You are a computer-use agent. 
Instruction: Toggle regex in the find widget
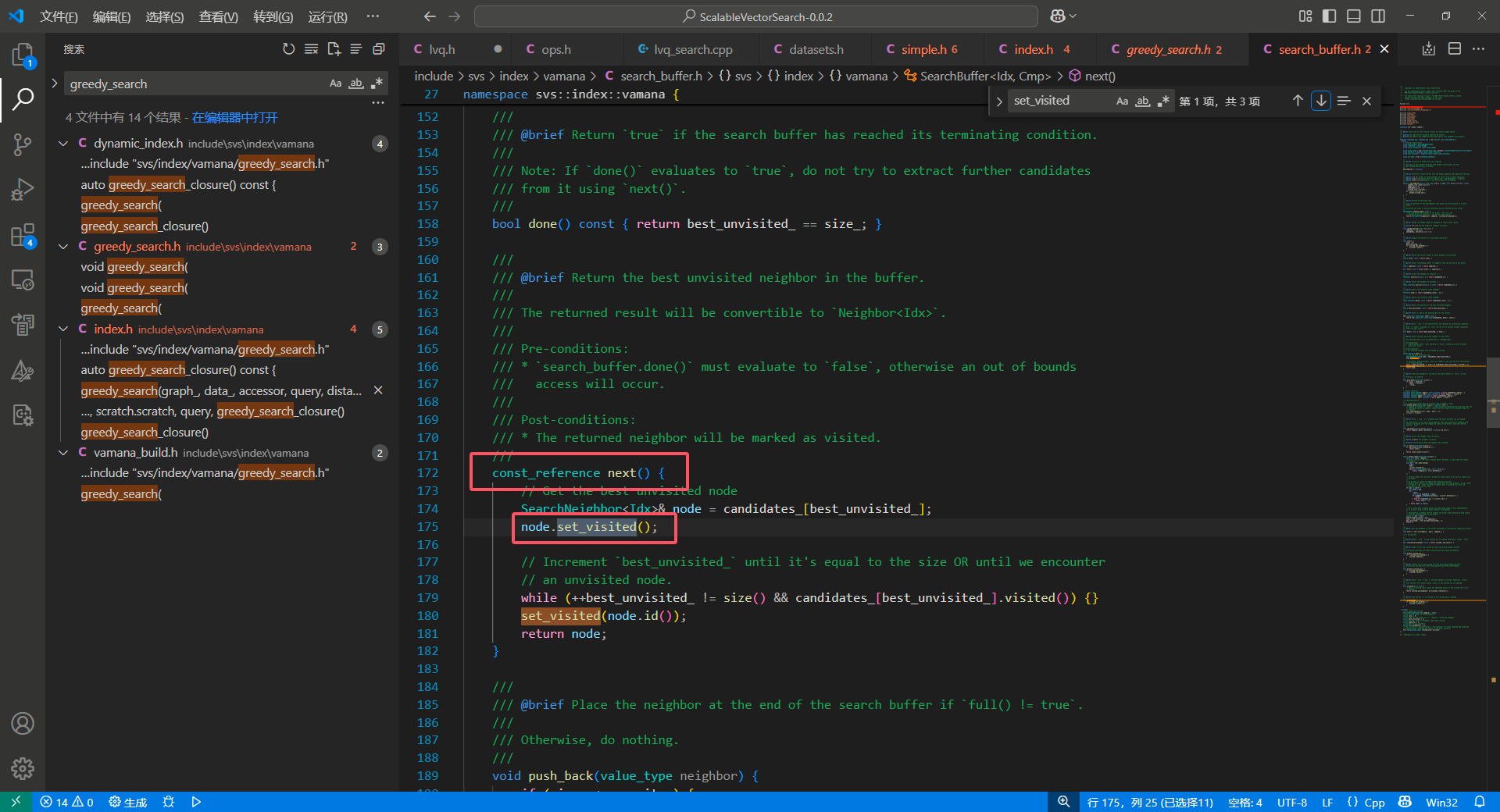[x=1163, y=101]
